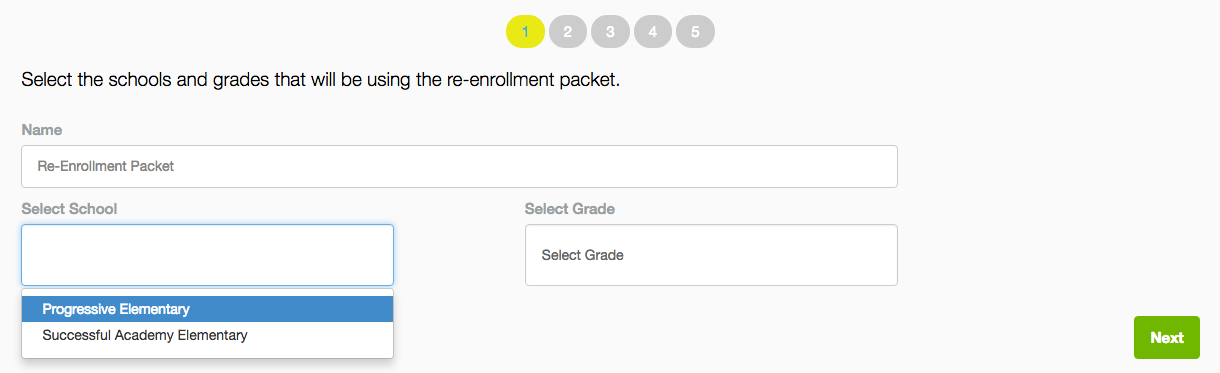Click the re-enrollment packet instruction text
Viewport: 1220px width, 373px height.
click(x=321, y=79)
